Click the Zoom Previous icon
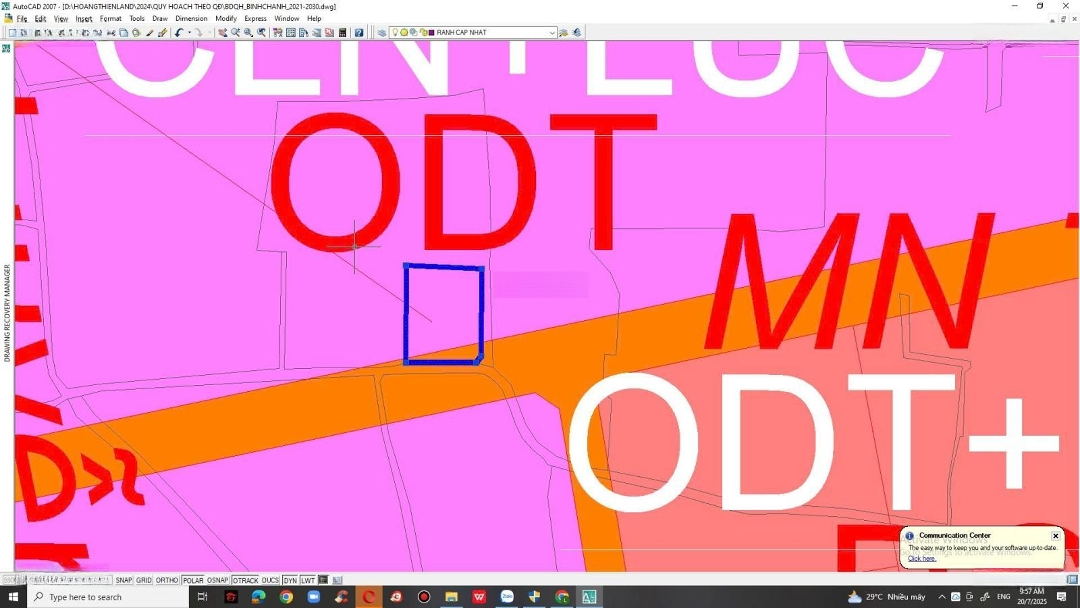The height and width of the screenshot is (608, 1080). tap(261, 33)
